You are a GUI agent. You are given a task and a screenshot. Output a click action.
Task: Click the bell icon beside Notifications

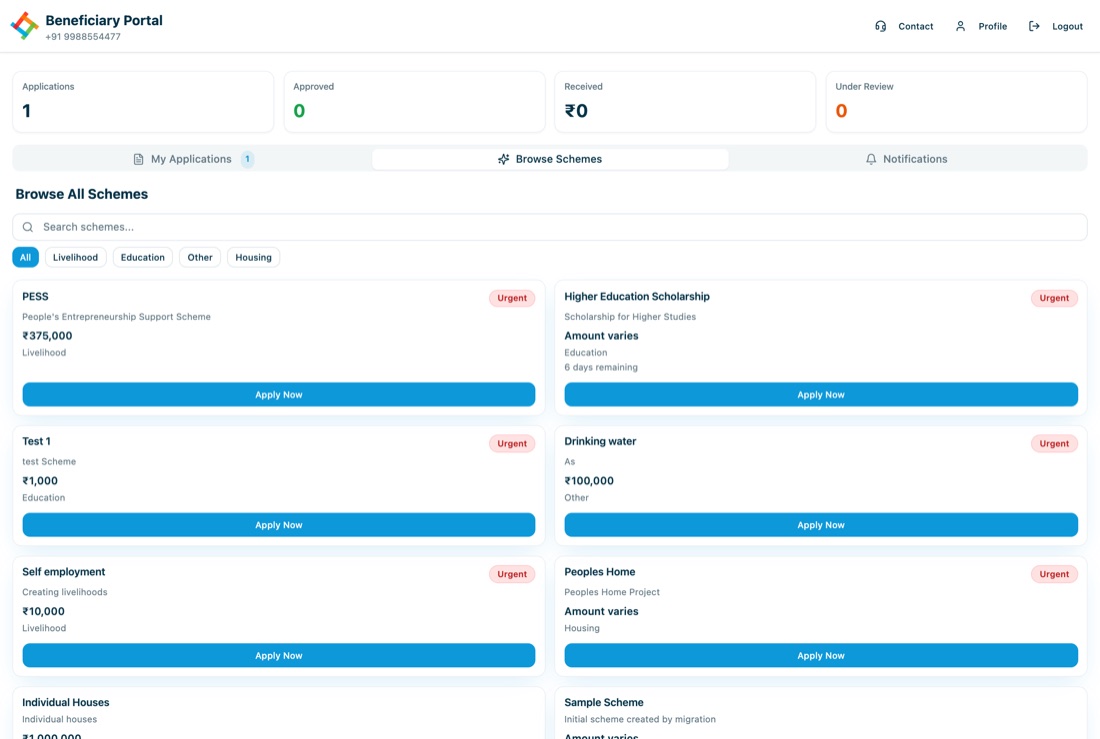pyautogui.click(x=871, y=159)
